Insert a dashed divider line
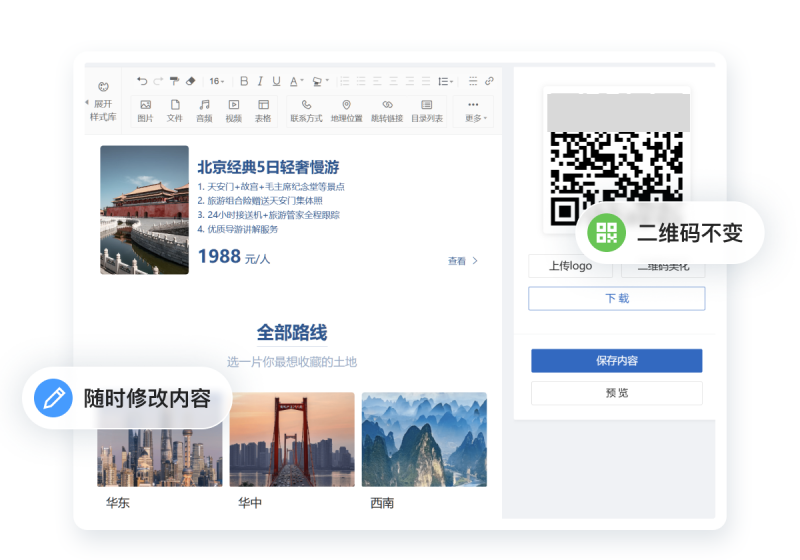 pyautogui.click(x=473, y=81)
